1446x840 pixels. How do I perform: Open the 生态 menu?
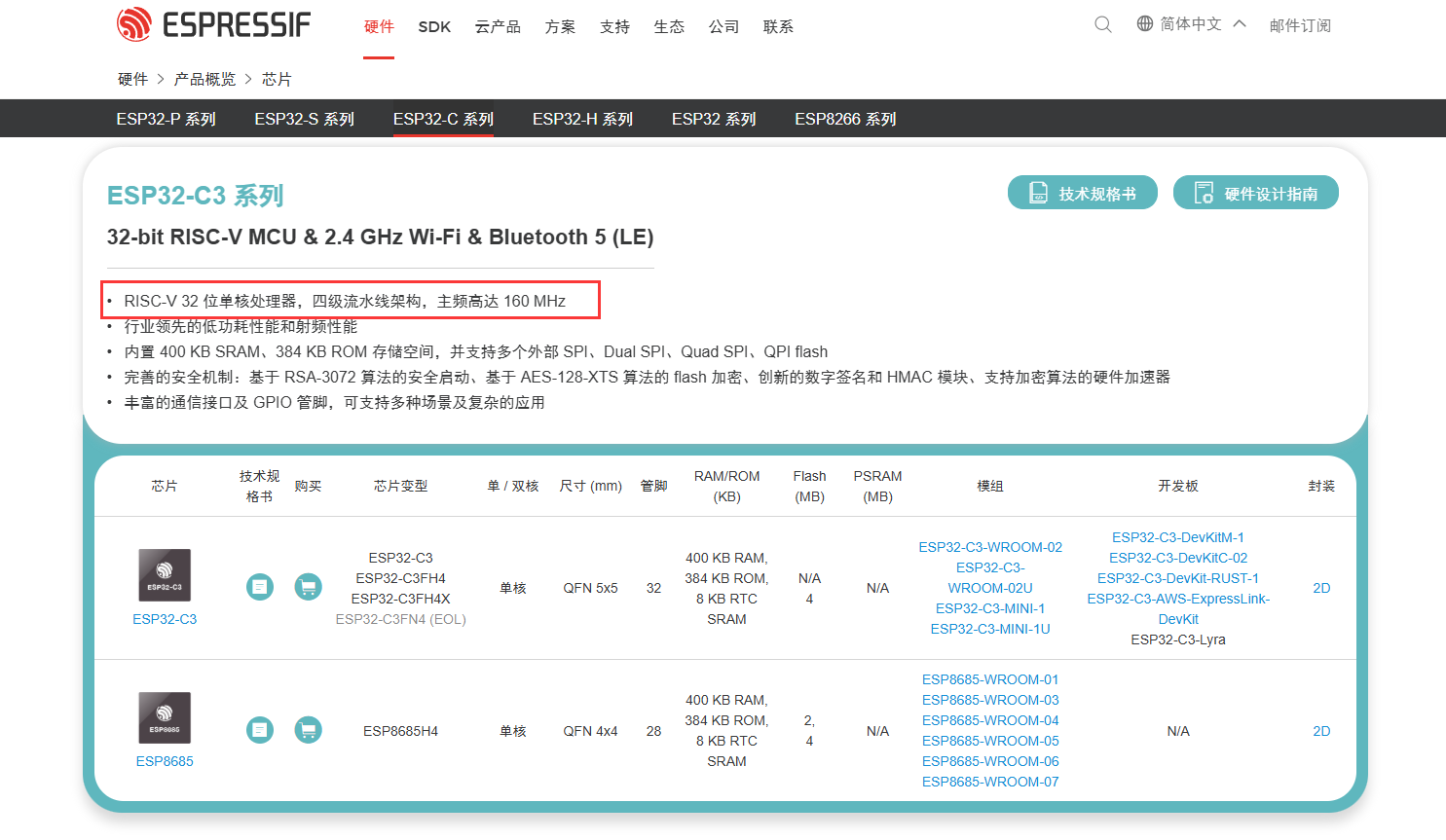coord(669,26)
